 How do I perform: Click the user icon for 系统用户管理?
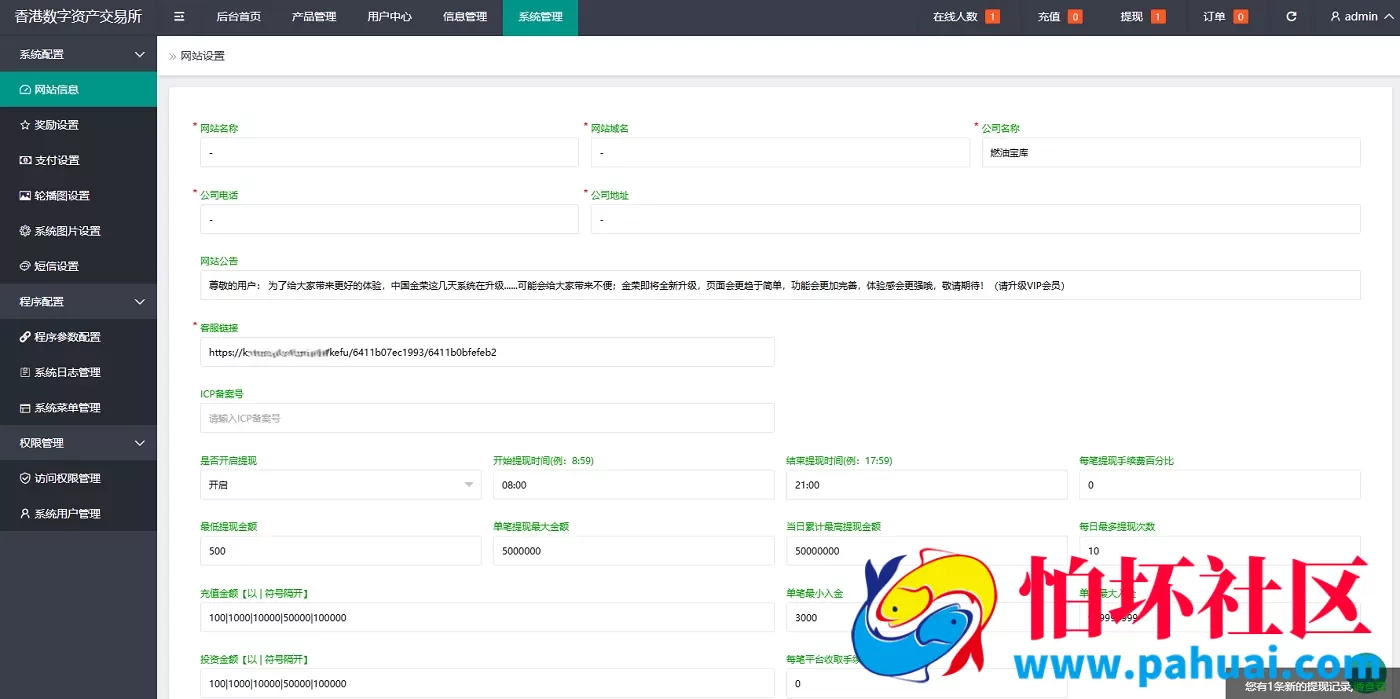click(26, 514)
